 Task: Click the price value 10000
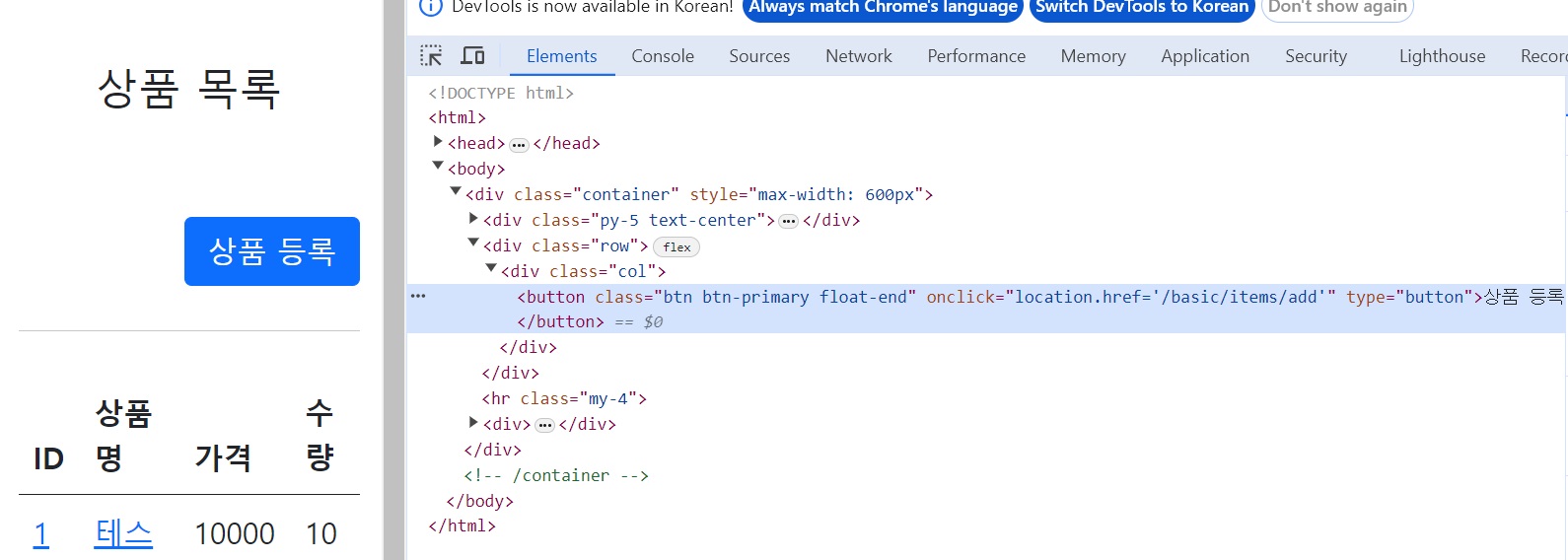(x=235, y=533)
